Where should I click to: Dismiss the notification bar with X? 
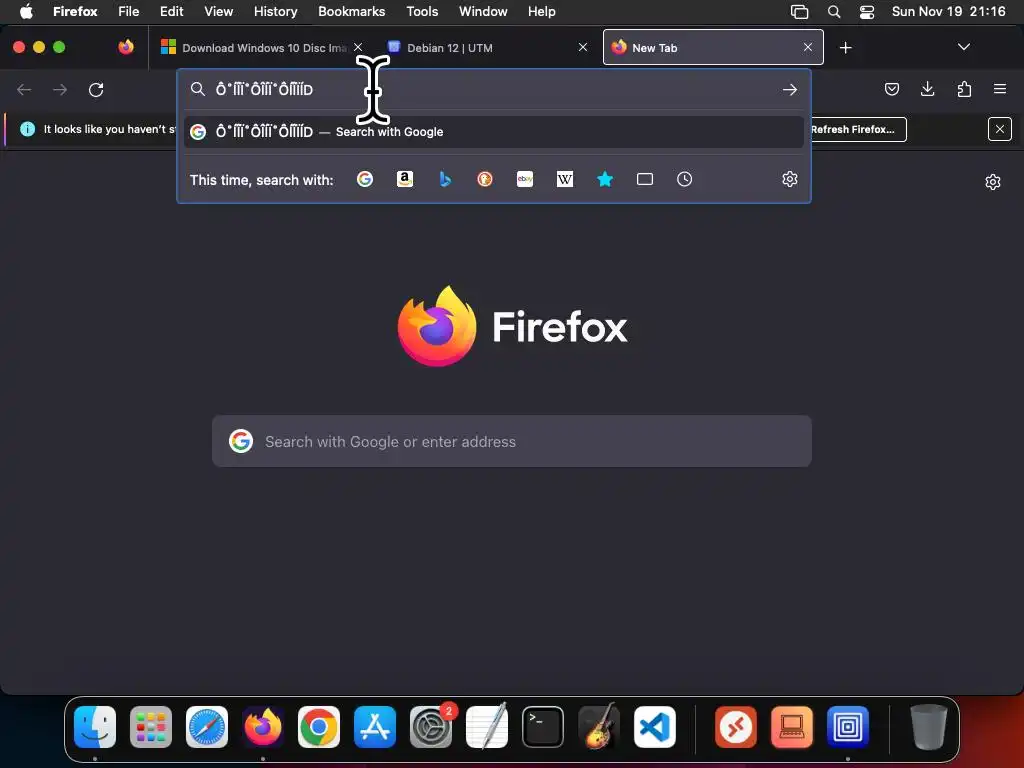[x=1000, y=129]
